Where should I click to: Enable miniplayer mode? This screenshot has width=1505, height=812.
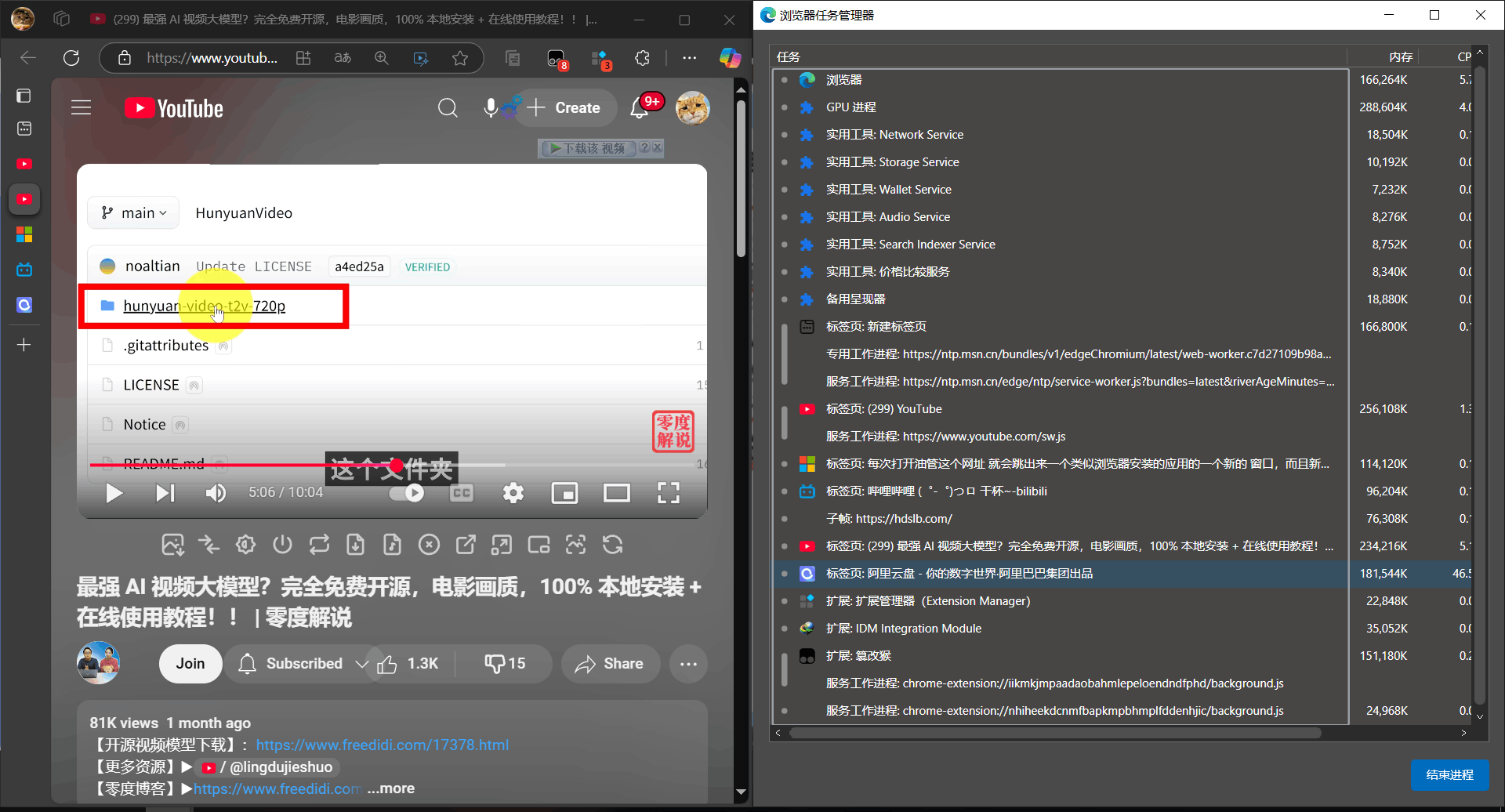pyautogui.click(x=564, y=493)
